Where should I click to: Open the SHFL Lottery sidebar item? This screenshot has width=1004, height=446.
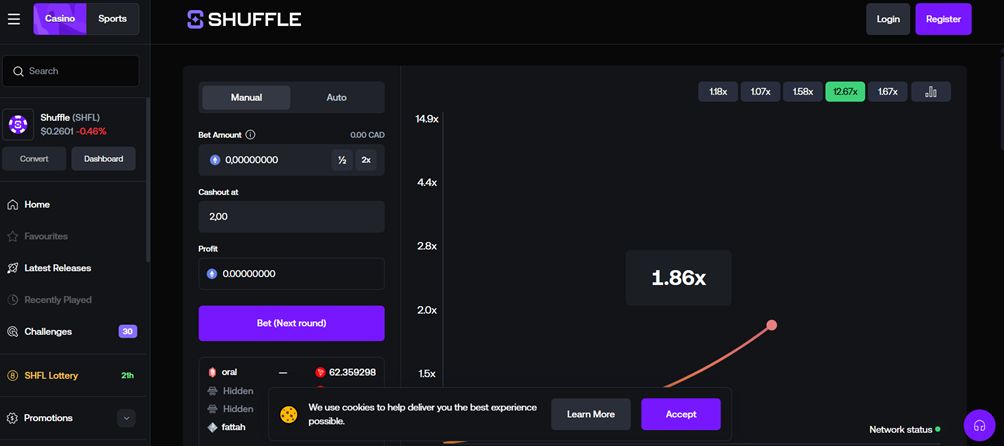pyautogui.click(x=51, y=375)
